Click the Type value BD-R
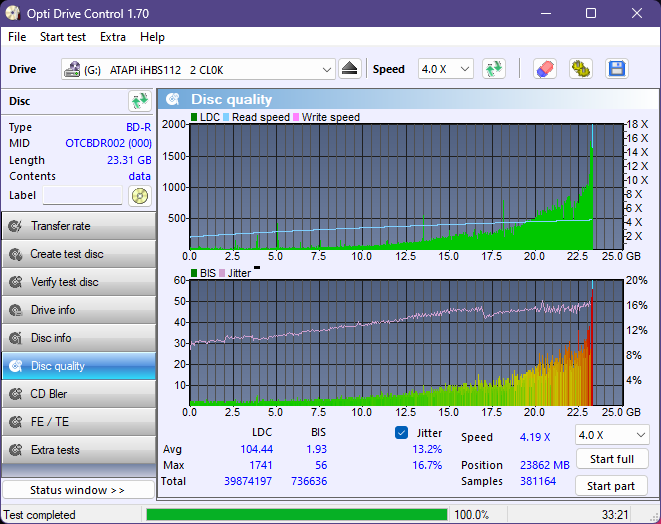The height and width of the screenshot is (524, 661). 138,127
